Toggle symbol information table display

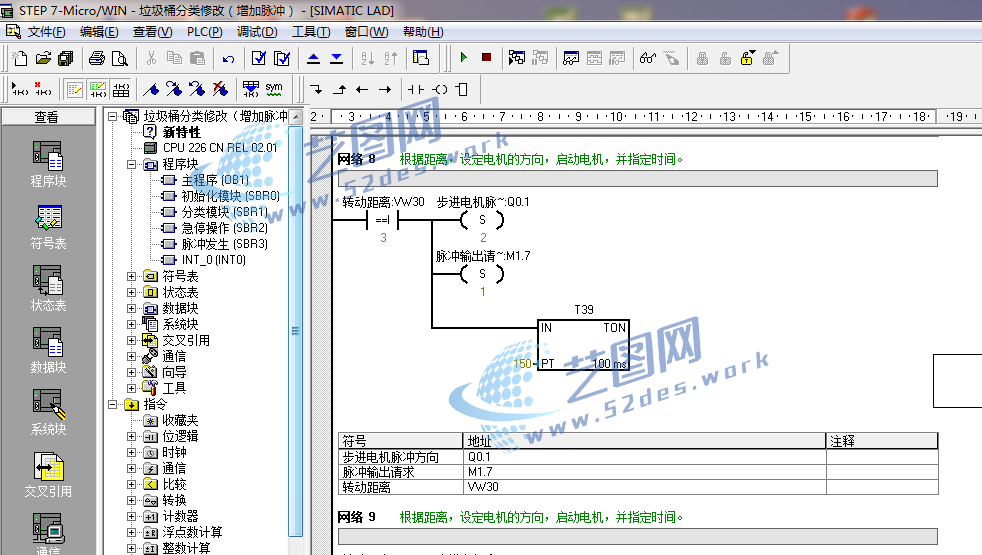[x=121, y=89]
